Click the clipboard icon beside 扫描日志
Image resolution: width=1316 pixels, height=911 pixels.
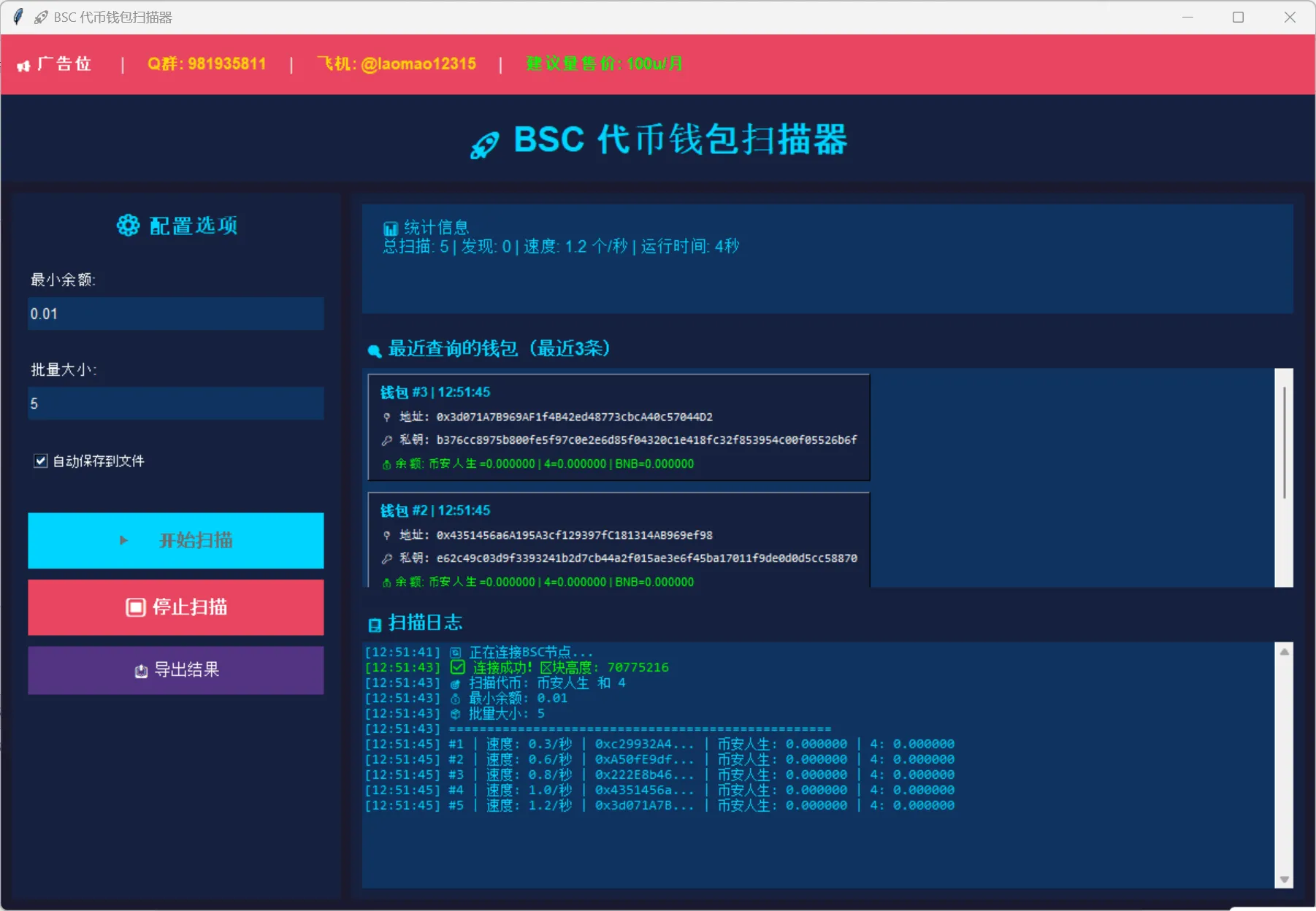375,625
